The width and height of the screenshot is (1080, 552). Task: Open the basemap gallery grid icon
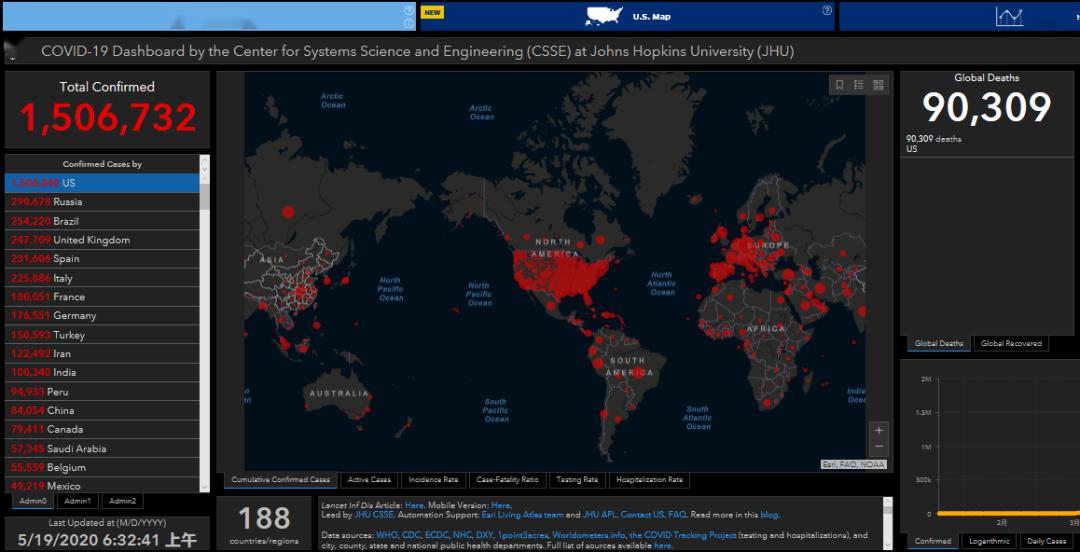878,85
